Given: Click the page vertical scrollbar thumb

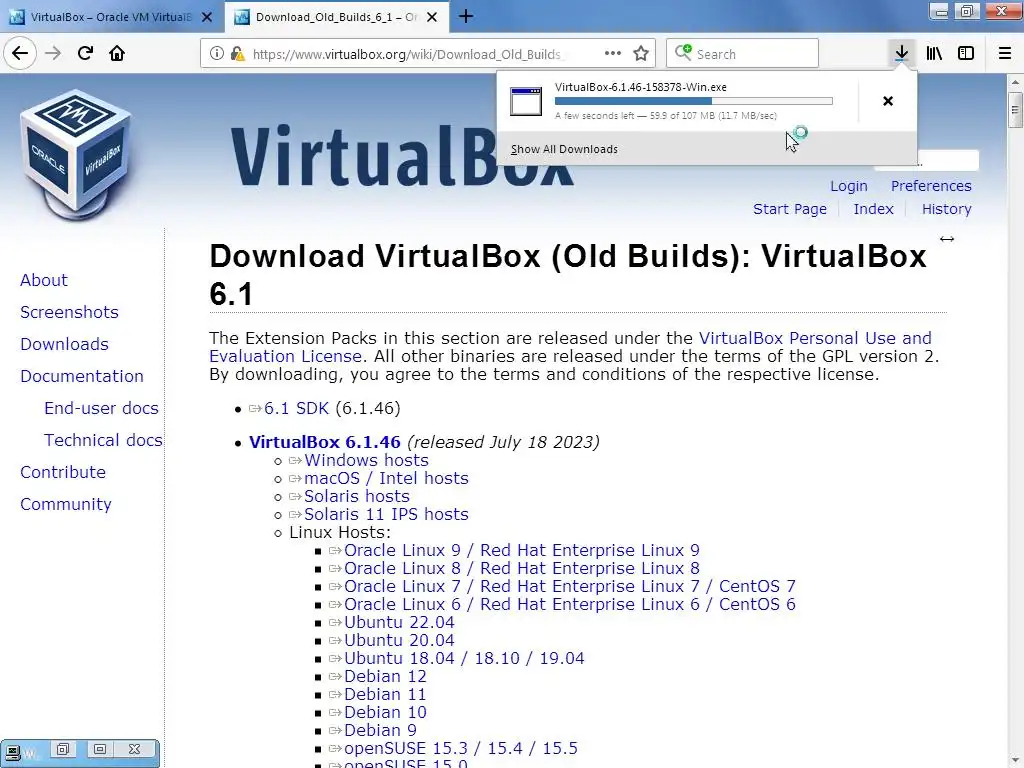Looking at the screenshot, I should [x=1015, y=109].
